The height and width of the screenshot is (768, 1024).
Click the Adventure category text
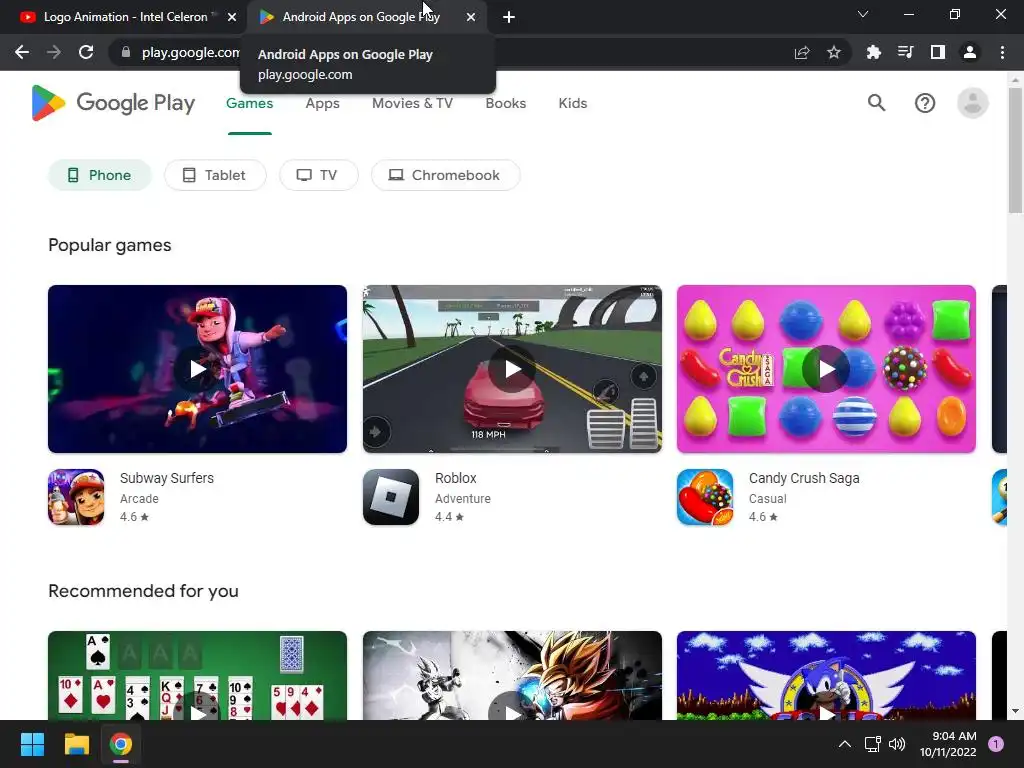click(x=463, y=498)
